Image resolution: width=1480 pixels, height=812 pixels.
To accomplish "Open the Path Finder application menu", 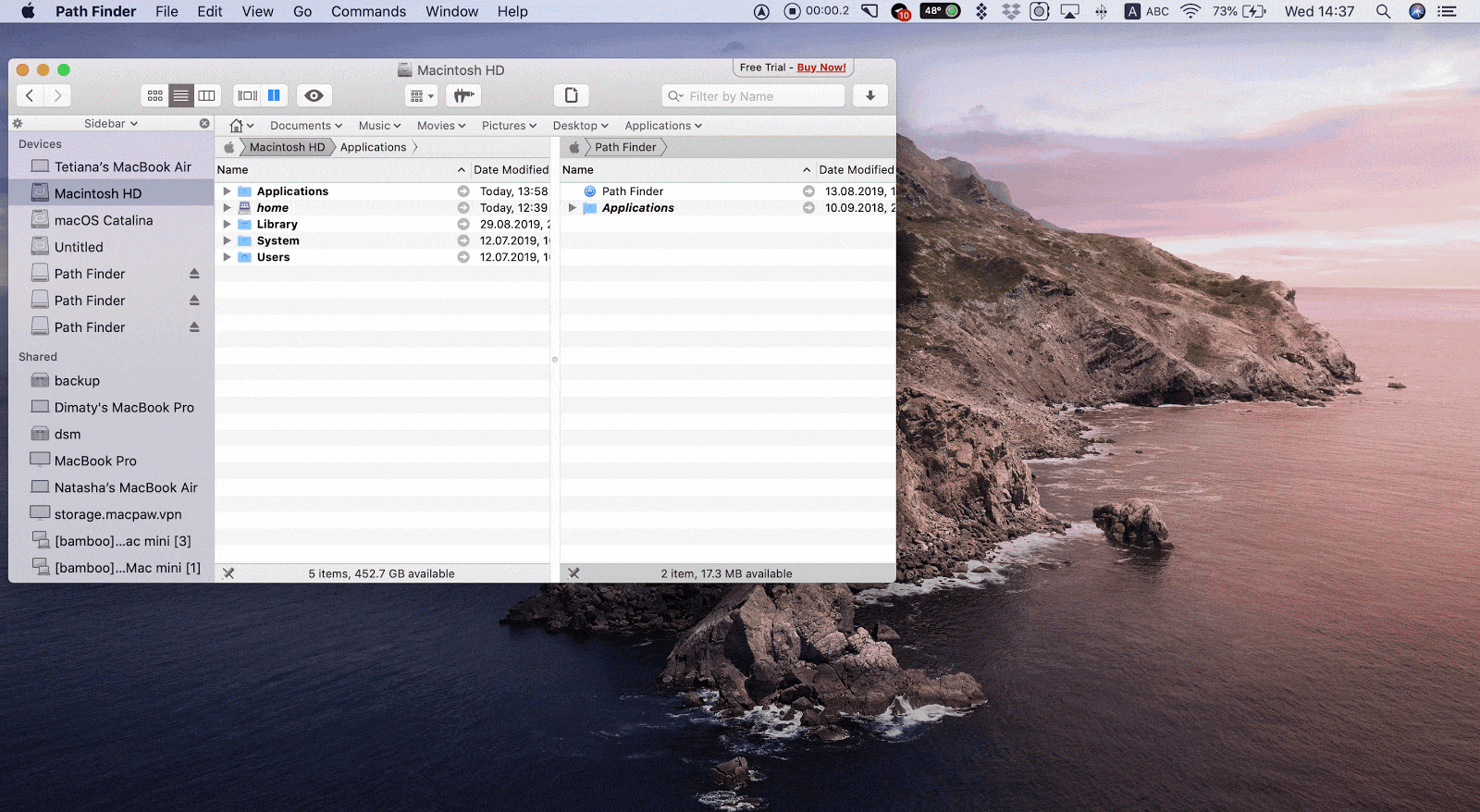I will point(95,11).
